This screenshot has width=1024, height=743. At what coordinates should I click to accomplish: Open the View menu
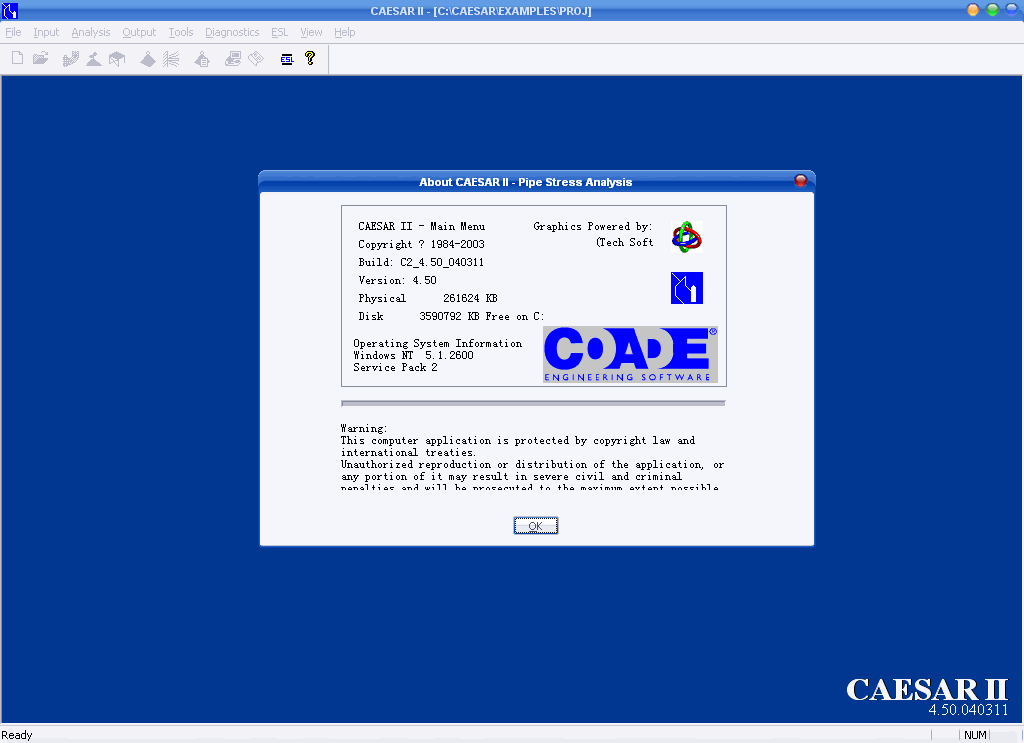point(311,32)
